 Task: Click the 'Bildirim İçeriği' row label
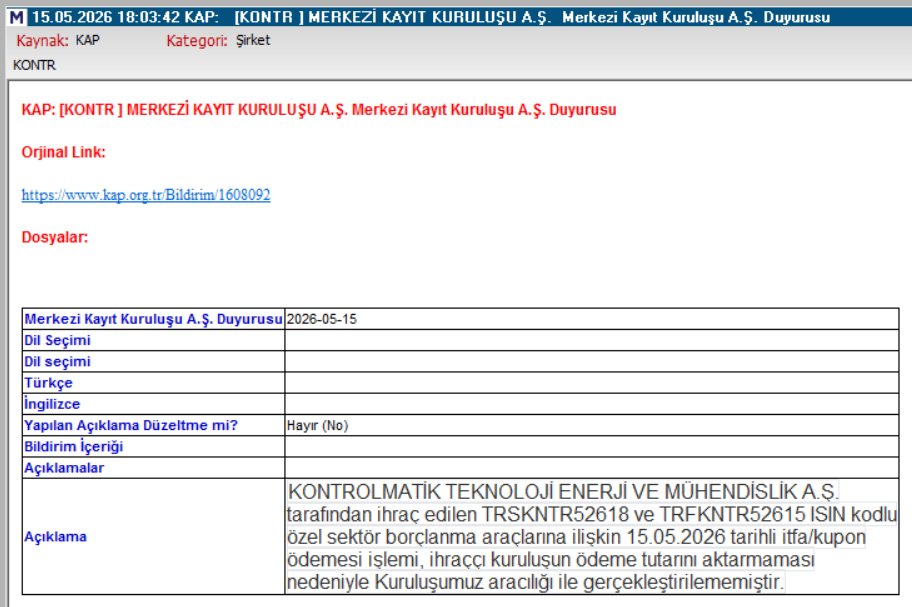pyautogui.click(x=73, y=447)
